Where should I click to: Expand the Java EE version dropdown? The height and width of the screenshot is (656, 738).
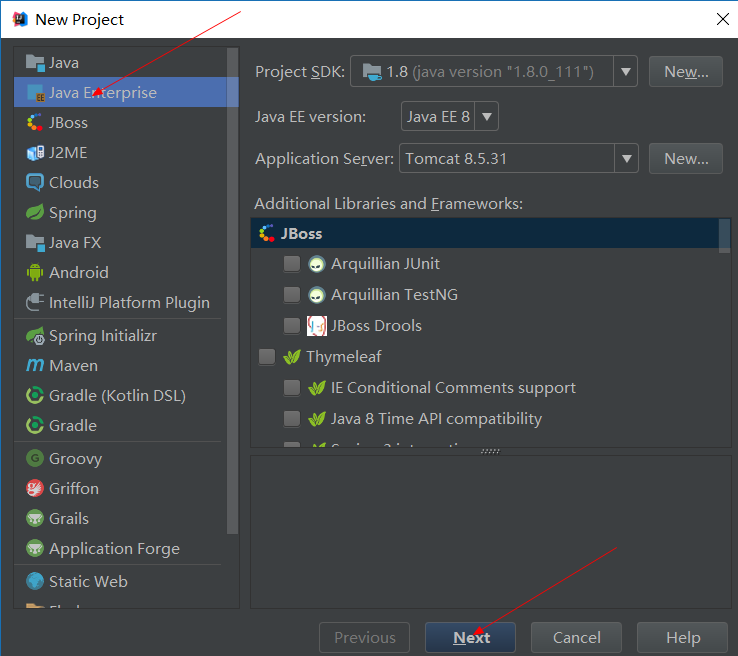coord(487,117)
